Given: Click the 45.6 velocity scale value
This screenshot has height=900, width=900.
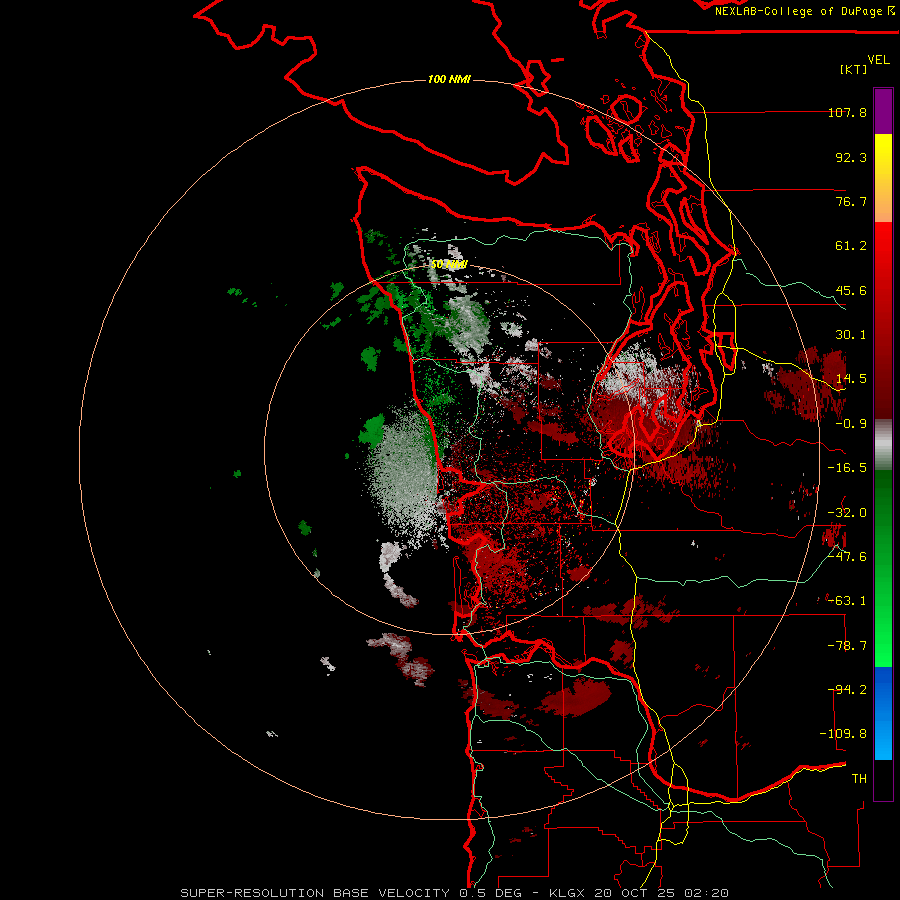Looking at the screenshot, I should coord(851,290).
